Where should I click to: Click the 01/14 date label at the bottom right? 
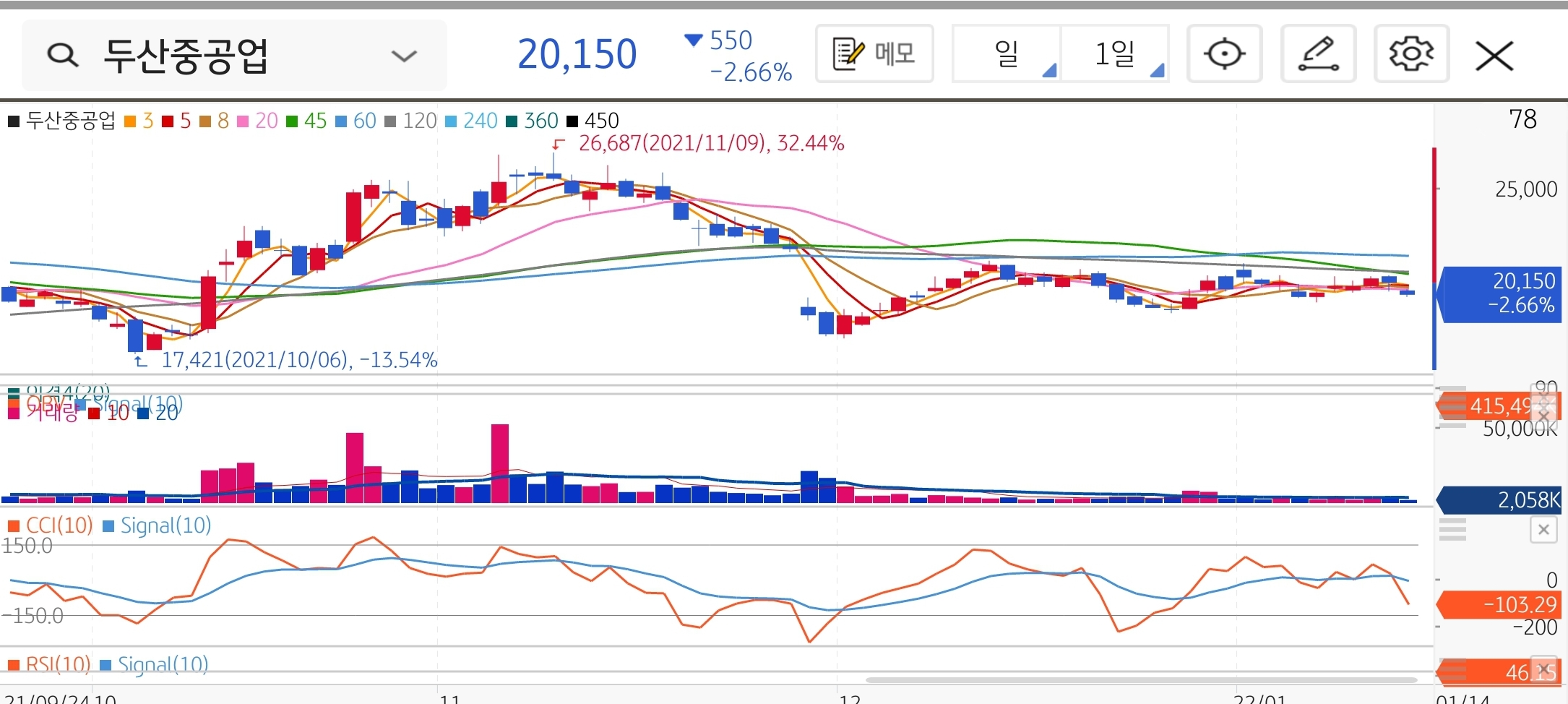[x=1463, y=699]
